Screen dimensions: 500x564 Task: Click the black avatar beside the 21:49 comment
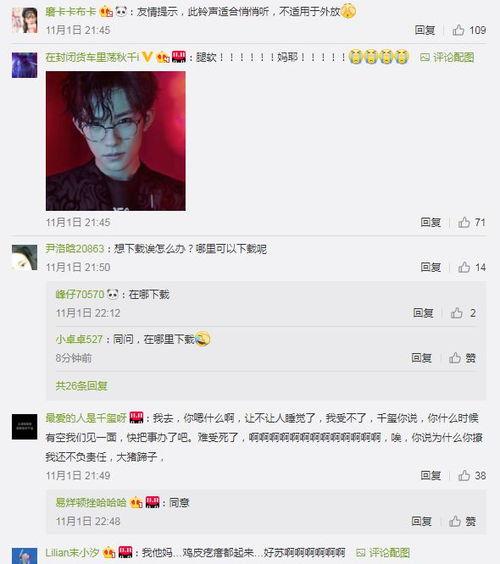point(24,427)
